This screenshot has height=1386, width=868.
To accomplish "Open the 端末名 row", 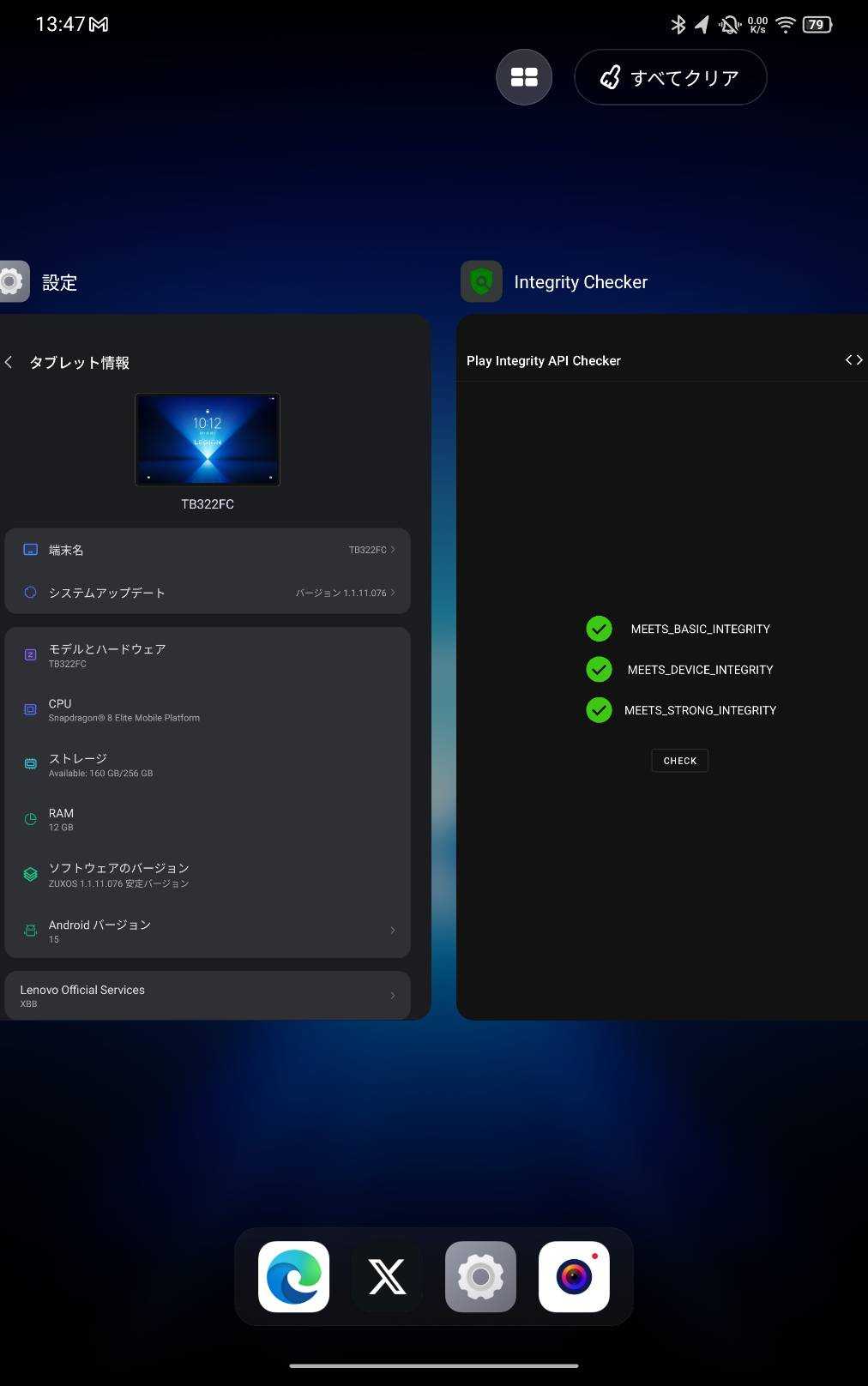I will [x=208, y=550].
